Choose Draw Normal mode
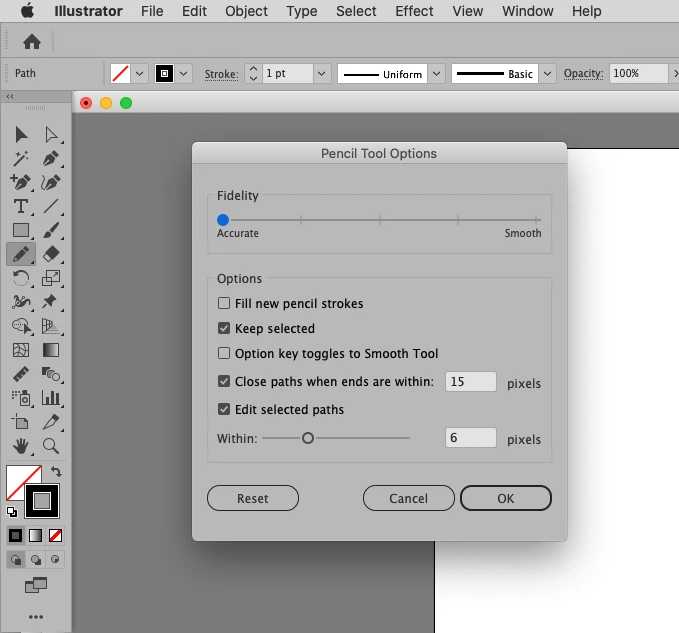This screenshot has width=679, height=633. click(x=16, y=559)
